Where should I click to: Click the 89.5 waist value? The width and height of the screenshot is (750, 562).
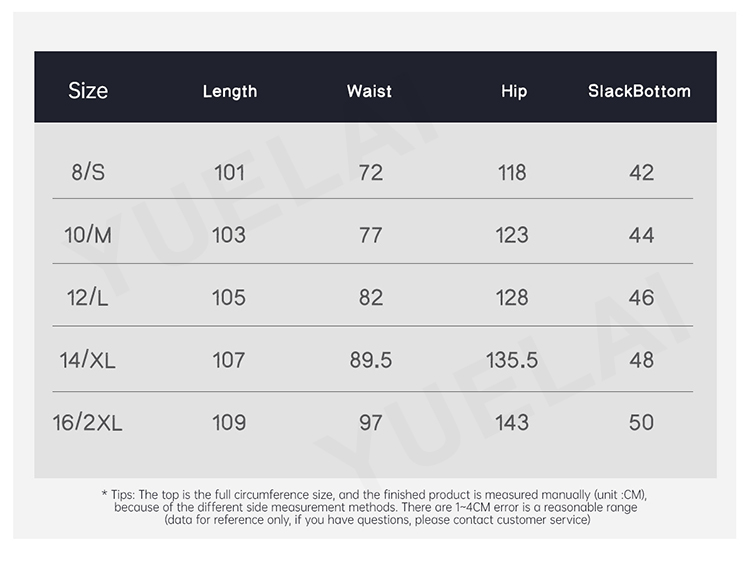click(371, 360)
